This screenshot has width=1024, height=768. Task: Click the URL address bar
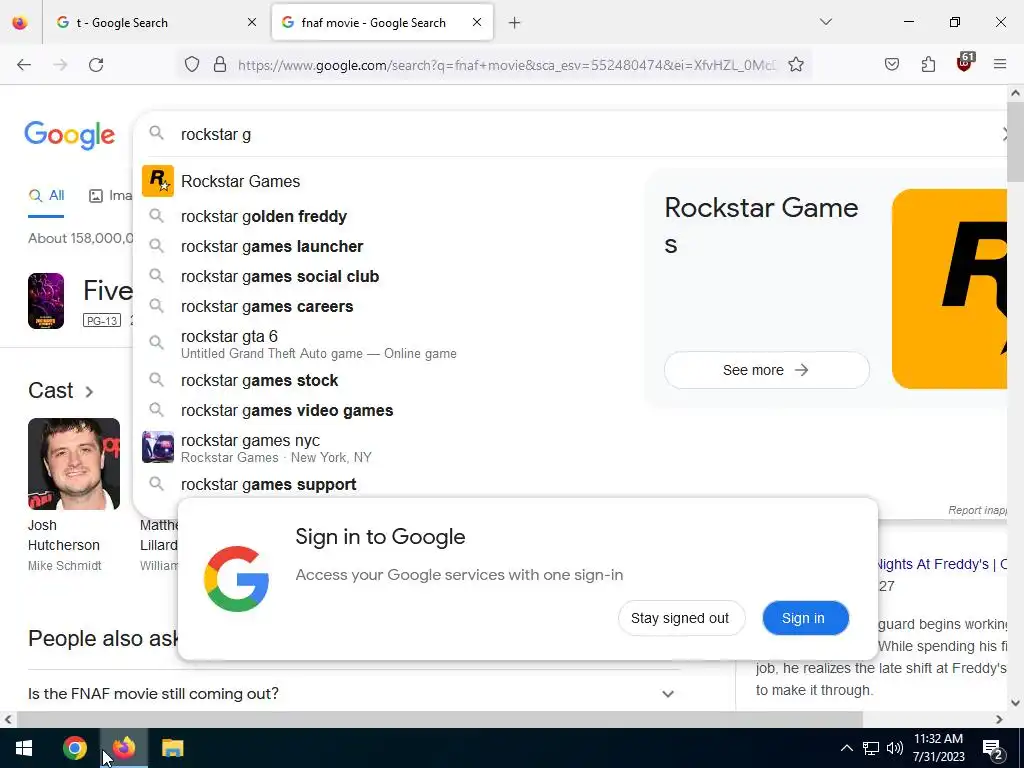point(506,65)
